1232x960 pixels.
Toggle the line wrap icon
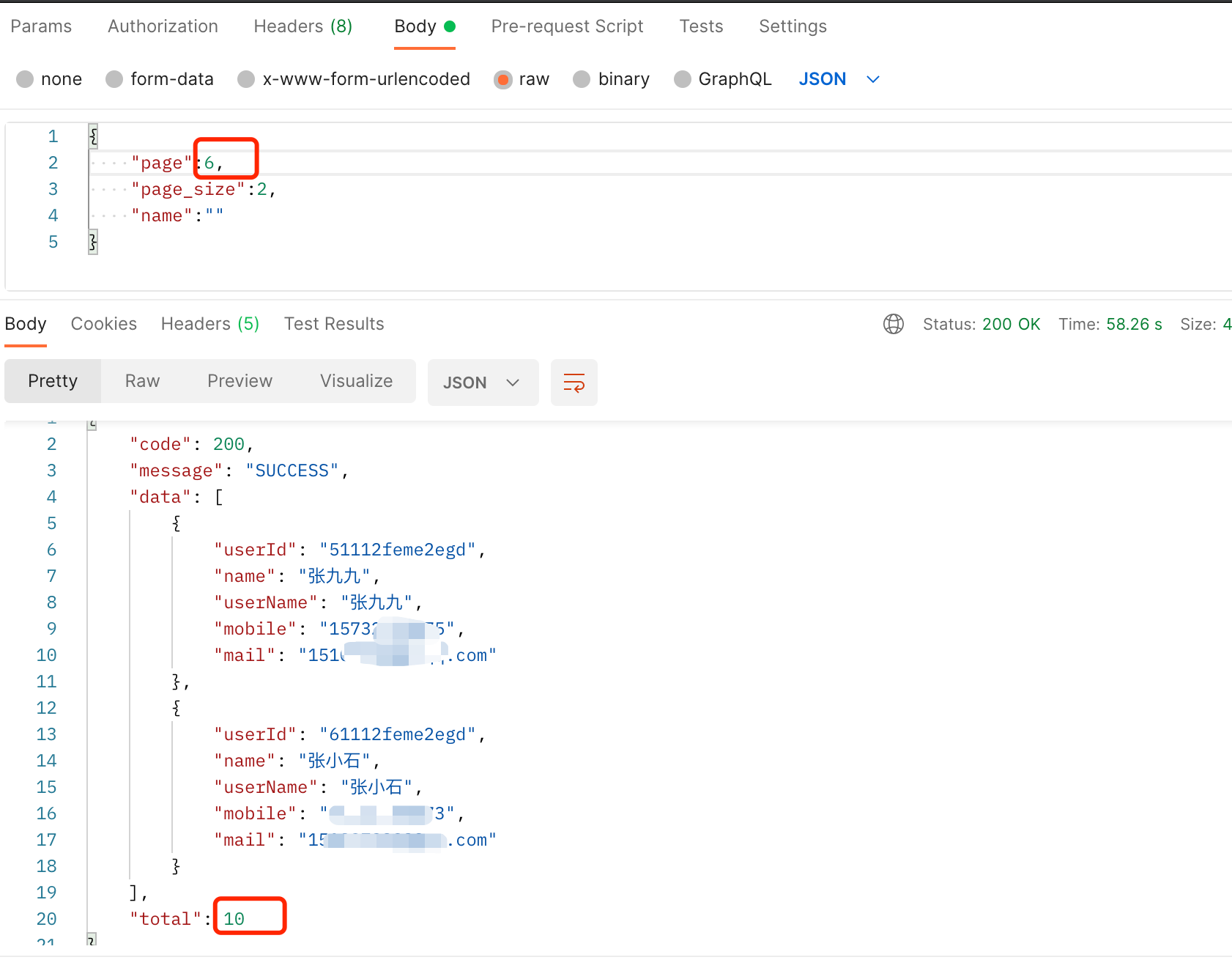pyautogui.click(x=574, y=383)
